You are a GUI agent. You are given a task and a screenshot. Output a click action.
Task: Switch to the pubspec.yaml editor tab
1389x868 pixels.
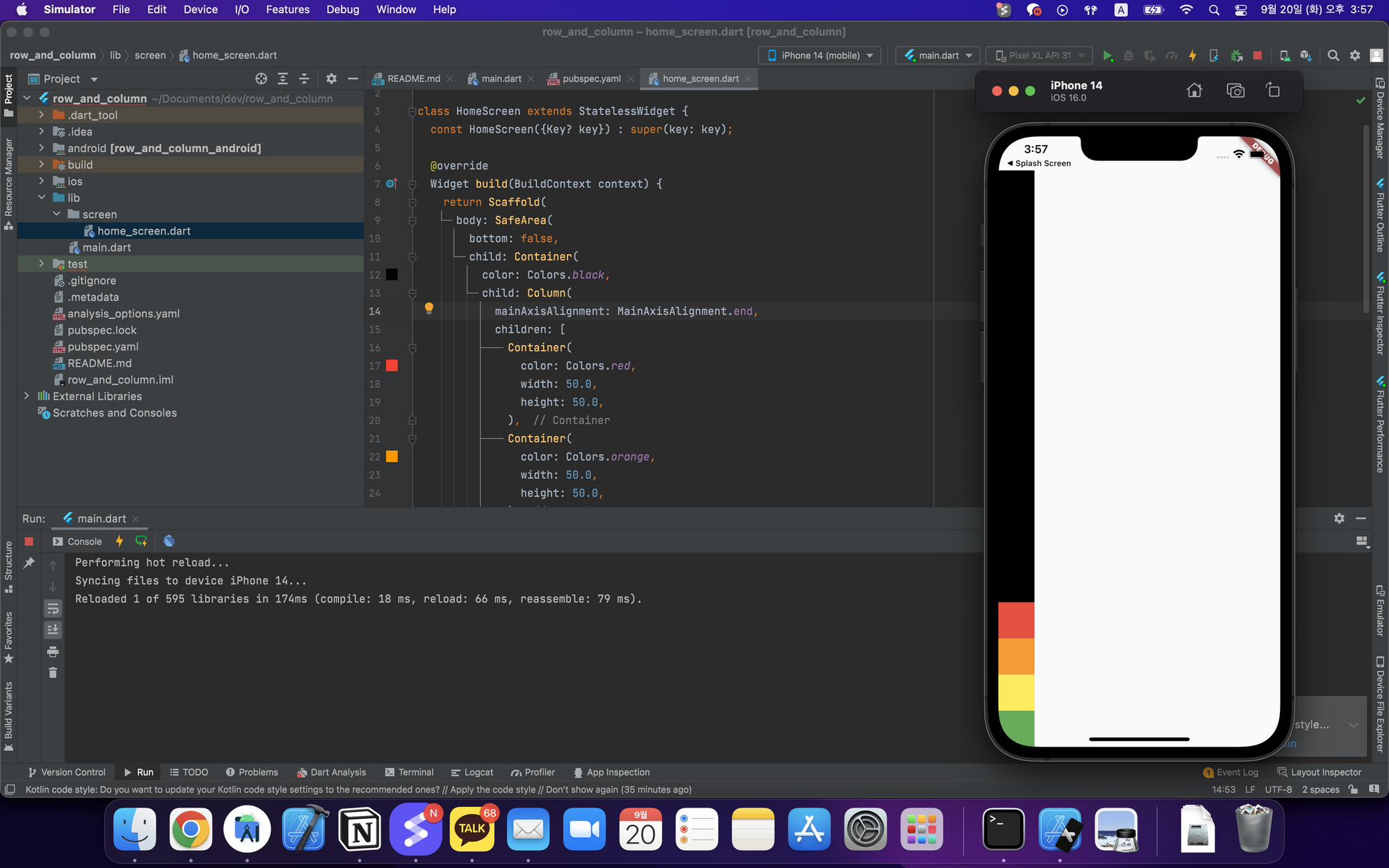point(591,78)
